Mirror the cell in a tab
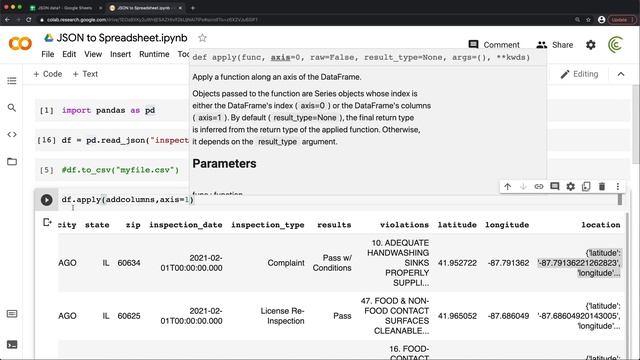 click(586, 187)
